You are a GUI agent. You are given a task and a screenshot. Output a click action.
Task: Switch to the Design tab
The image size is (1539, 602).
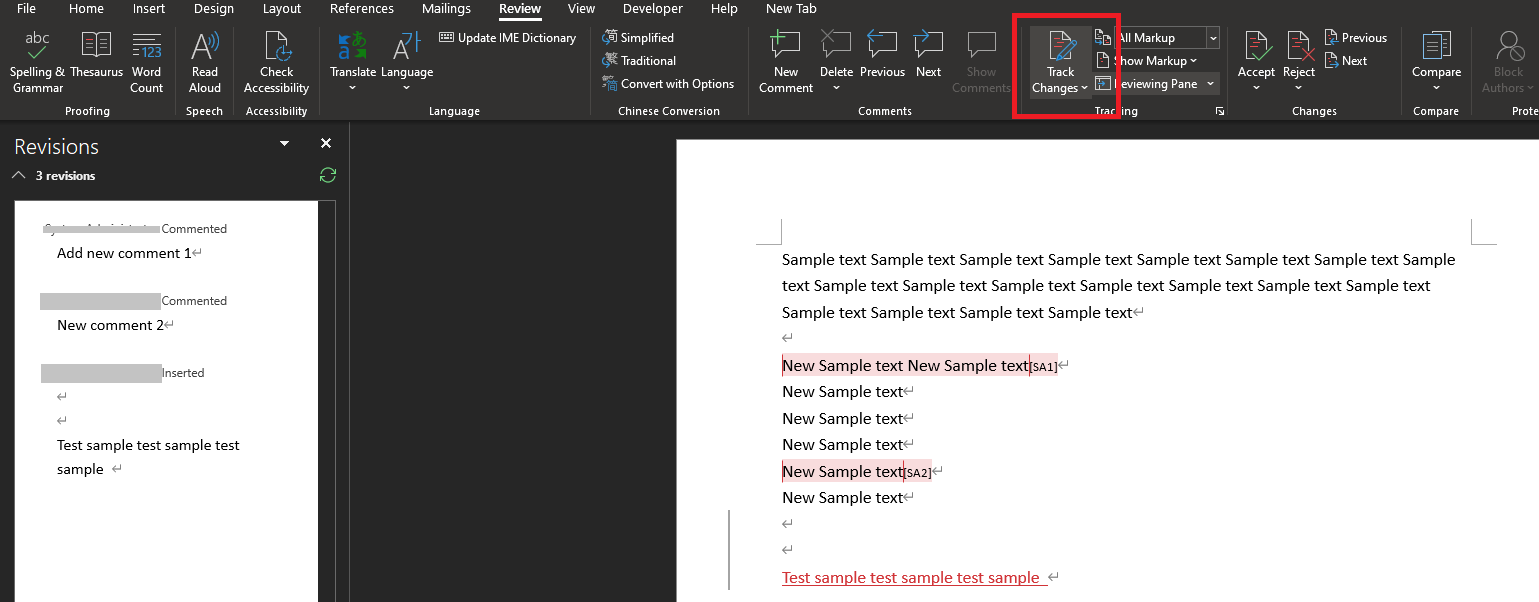(x=213, y=9)
